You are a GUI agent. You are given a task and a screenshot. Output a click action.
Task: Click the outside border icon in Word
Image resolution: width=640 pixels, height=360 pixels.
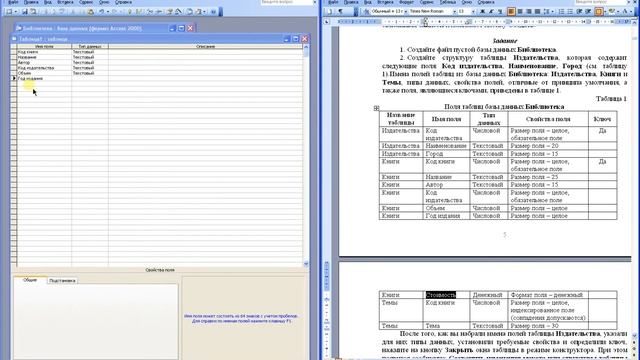point(599,11)
